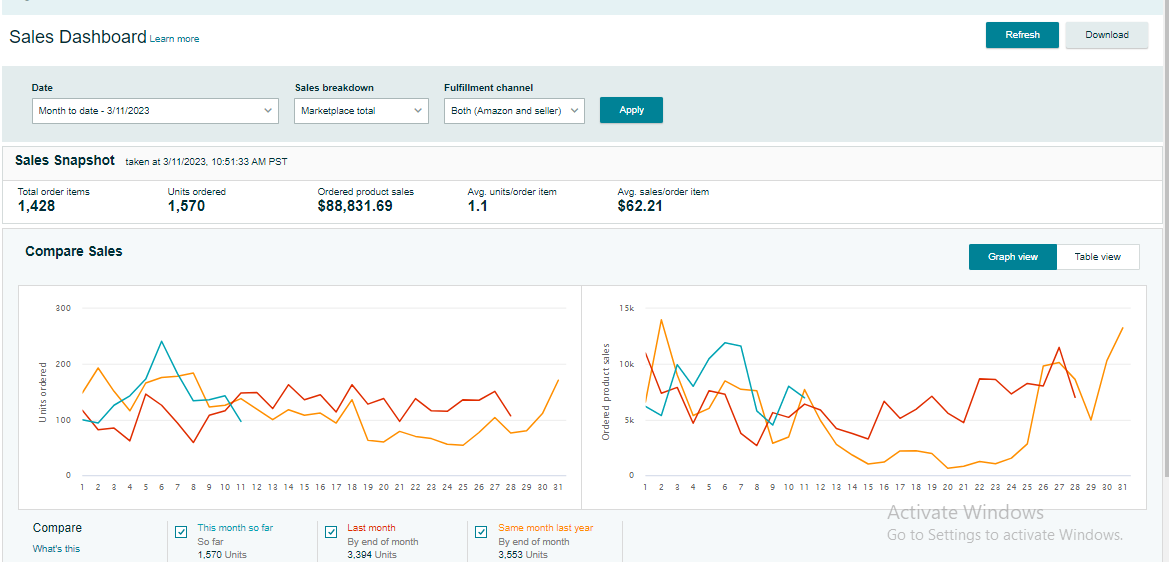This screenshot has width=1169, height=562.
Task: Download the sales dashboard report
Action: (x=1106, y=35)
